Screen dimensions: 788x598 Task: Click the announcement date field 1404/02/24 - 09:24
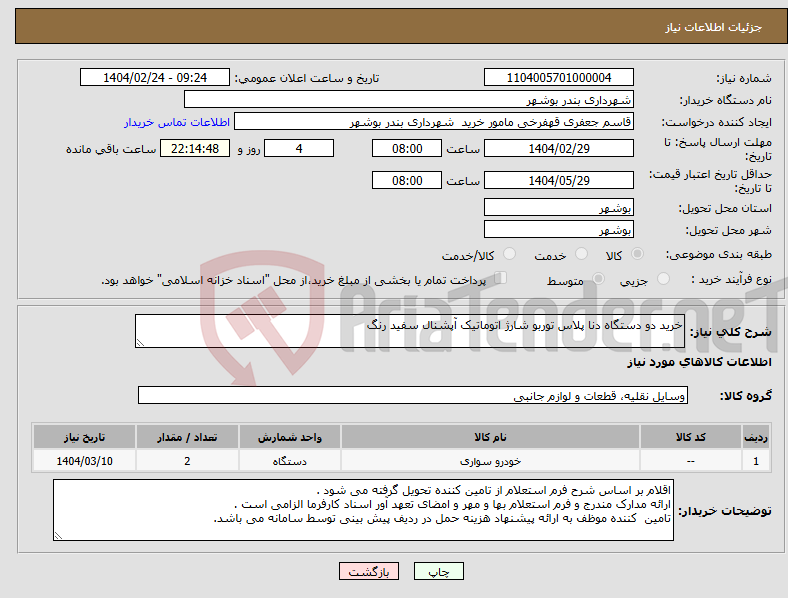pos(155,77)
